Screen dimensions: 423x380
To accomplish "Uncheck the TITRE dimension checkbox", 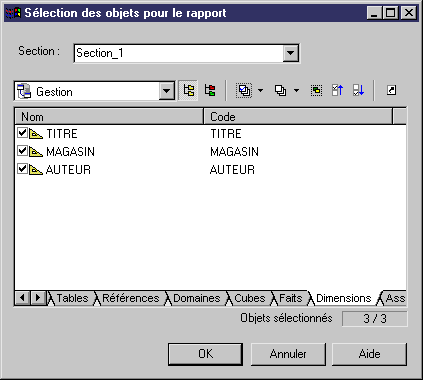I will tap(22, 133).
